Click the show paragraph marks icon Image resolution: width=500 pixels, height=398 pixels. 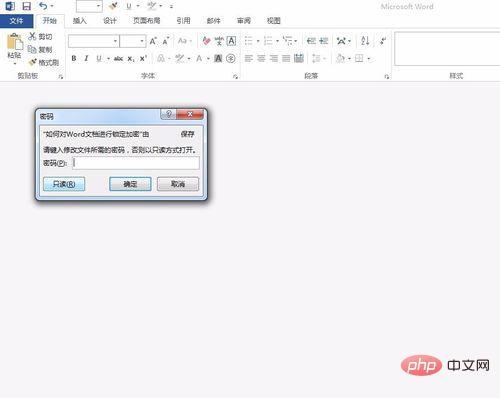pos(383,41)
